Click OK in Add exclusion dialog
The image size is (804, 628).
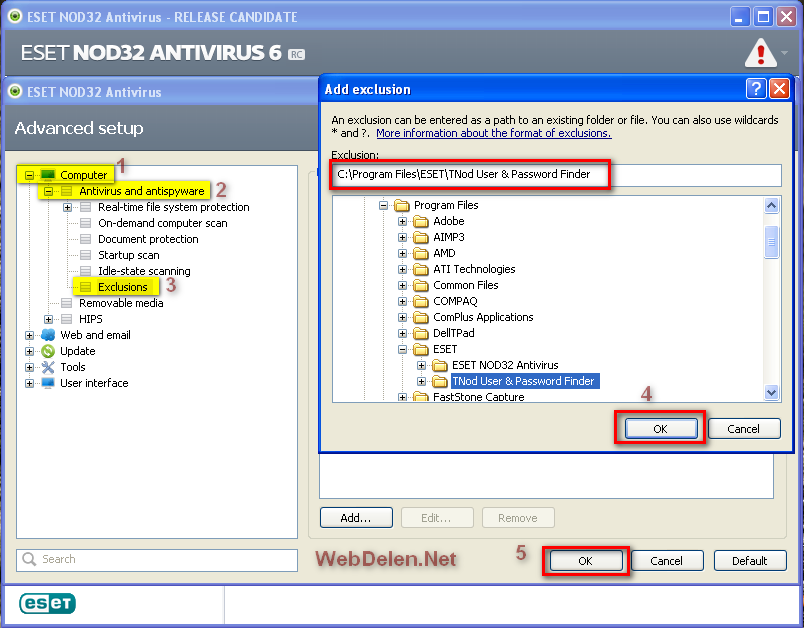click(660, 429)
